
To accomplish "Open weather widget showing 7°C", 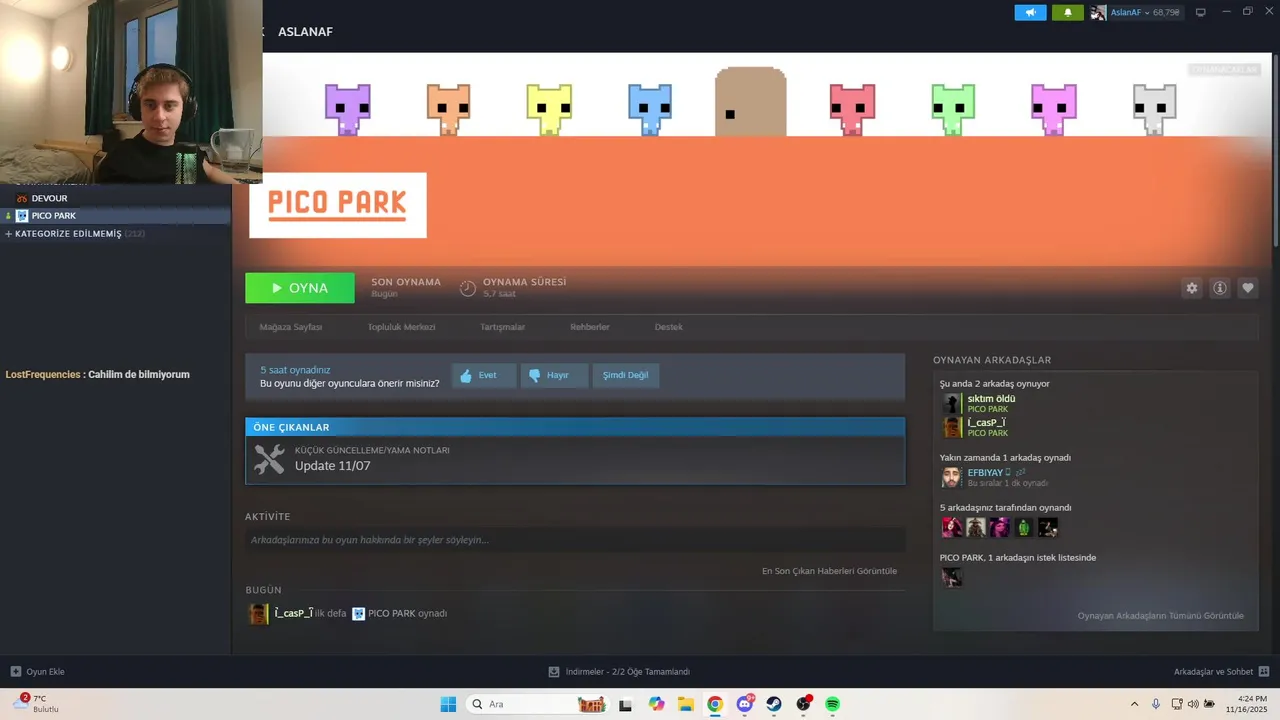I will tap(36, 703).
